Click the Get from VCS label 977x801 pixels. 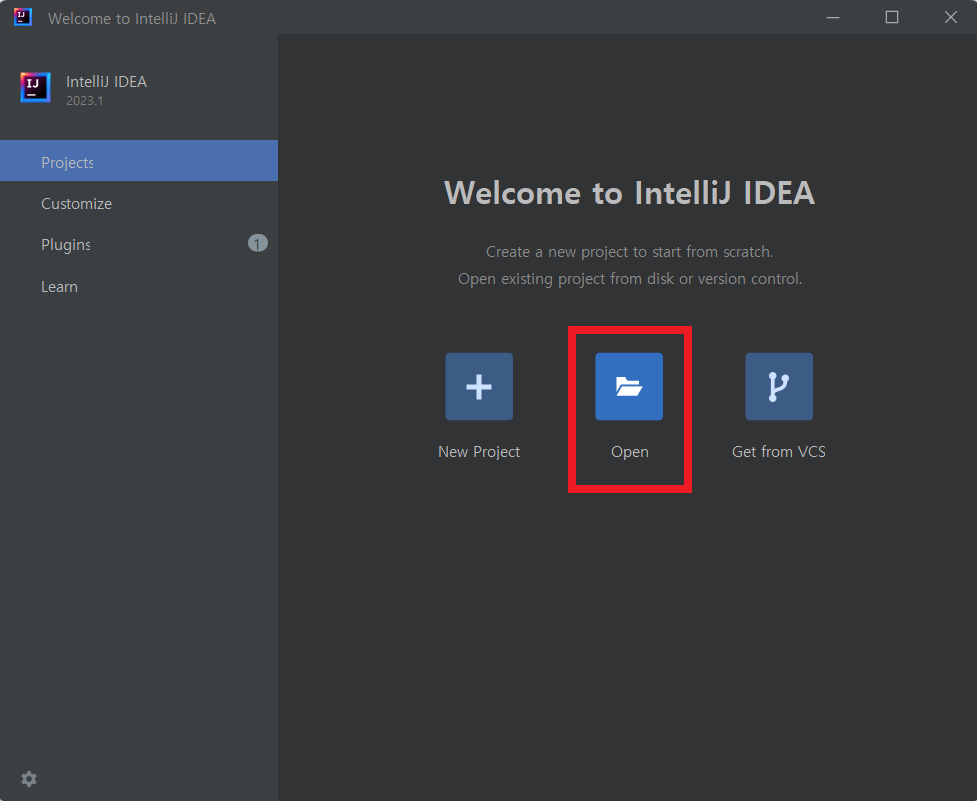click(778, 452)
